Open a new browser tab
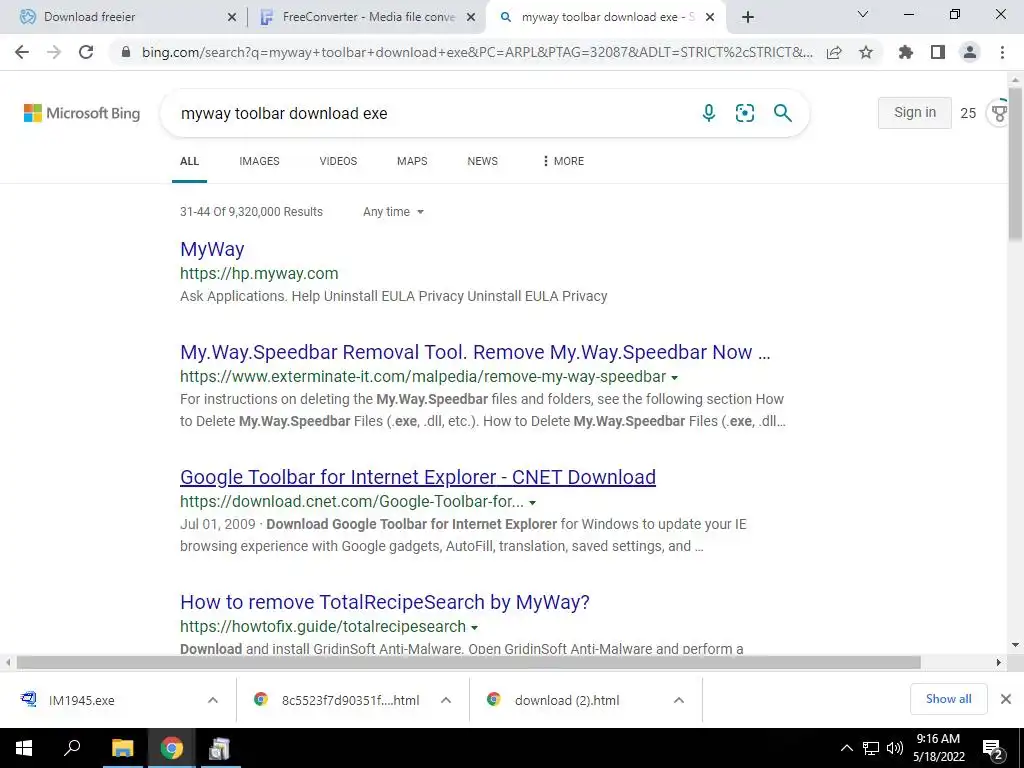The image size is (1024, 768). click(x=748, y=18)
